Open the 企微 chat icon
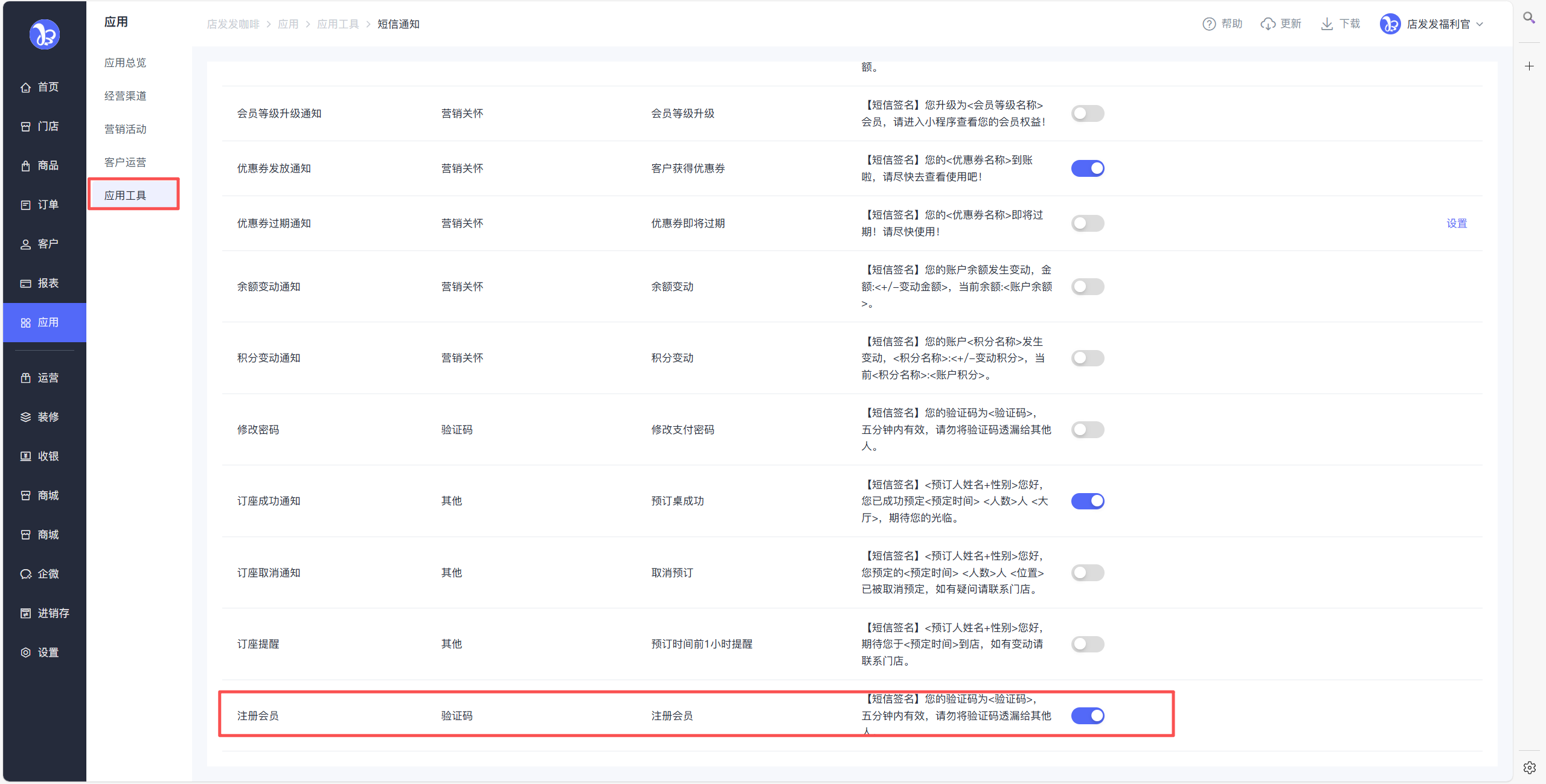 tap(25, 574)
